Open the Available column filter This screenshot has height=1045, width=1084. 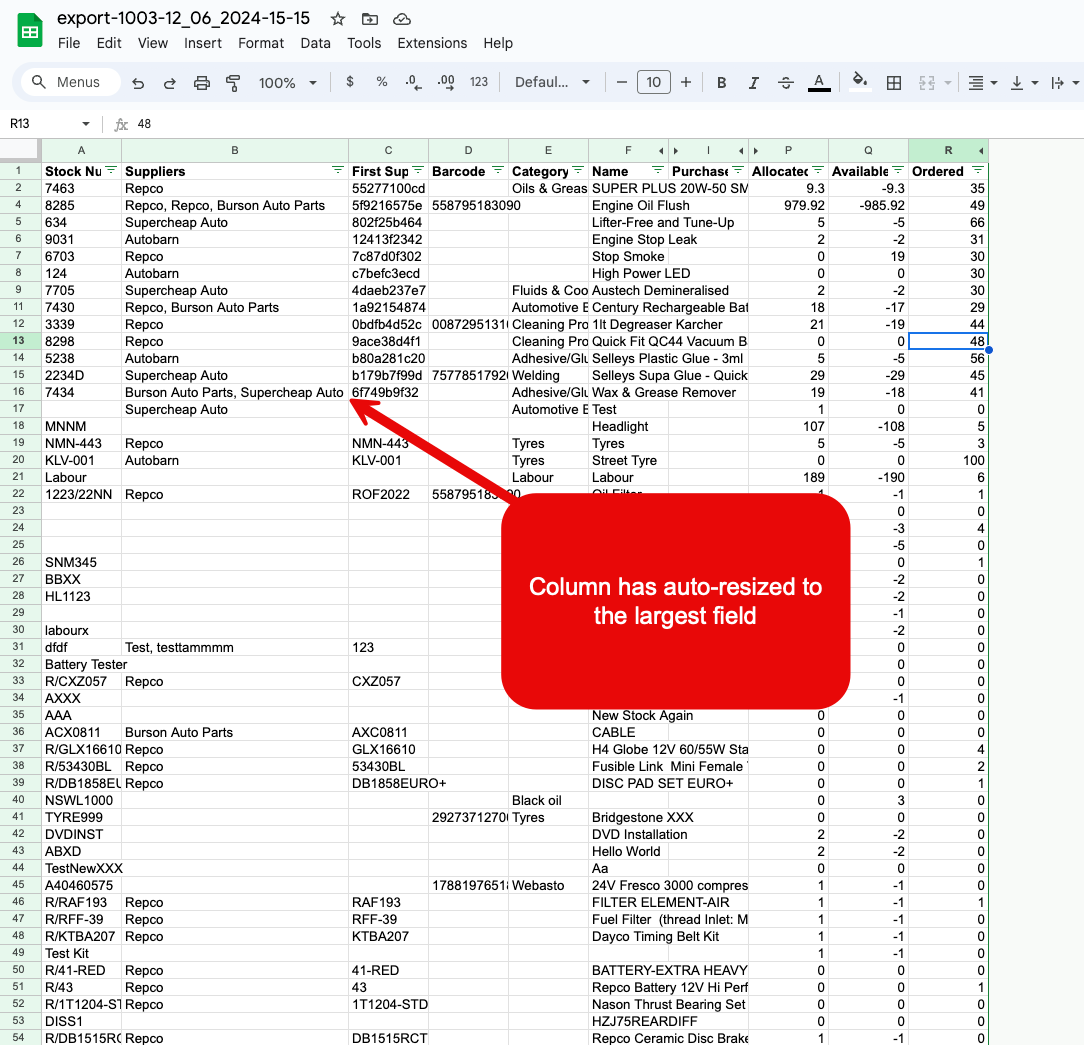tap(897, 170)
